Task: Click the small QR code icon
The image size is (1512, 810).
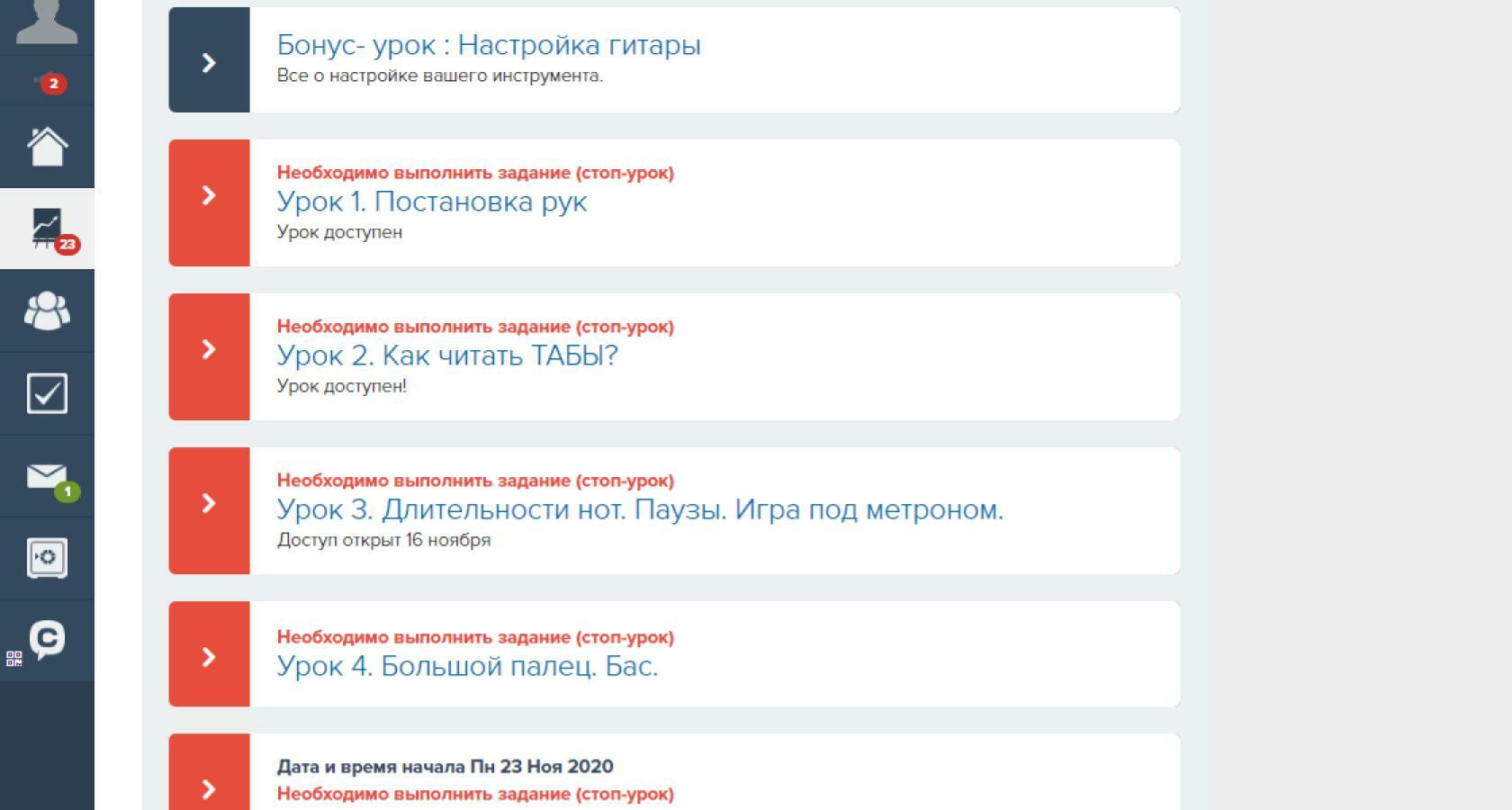Action: pos(13,659)
